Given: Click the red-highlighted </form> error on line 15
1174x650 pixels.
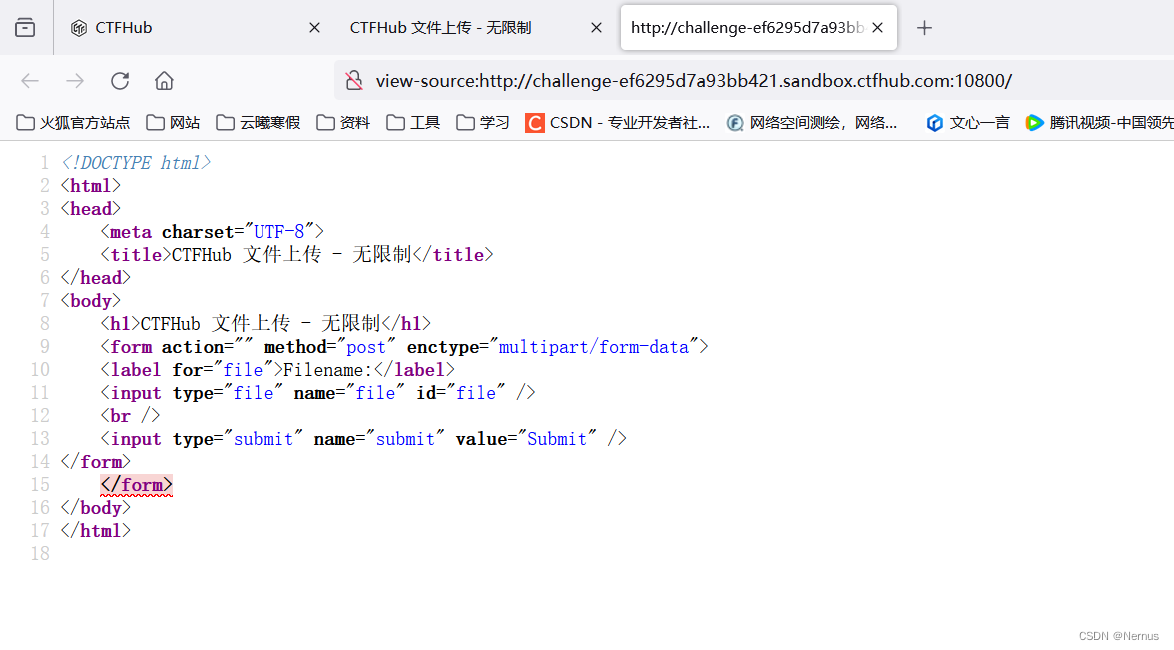Looking at the screenshot, I should coord(136,485).
